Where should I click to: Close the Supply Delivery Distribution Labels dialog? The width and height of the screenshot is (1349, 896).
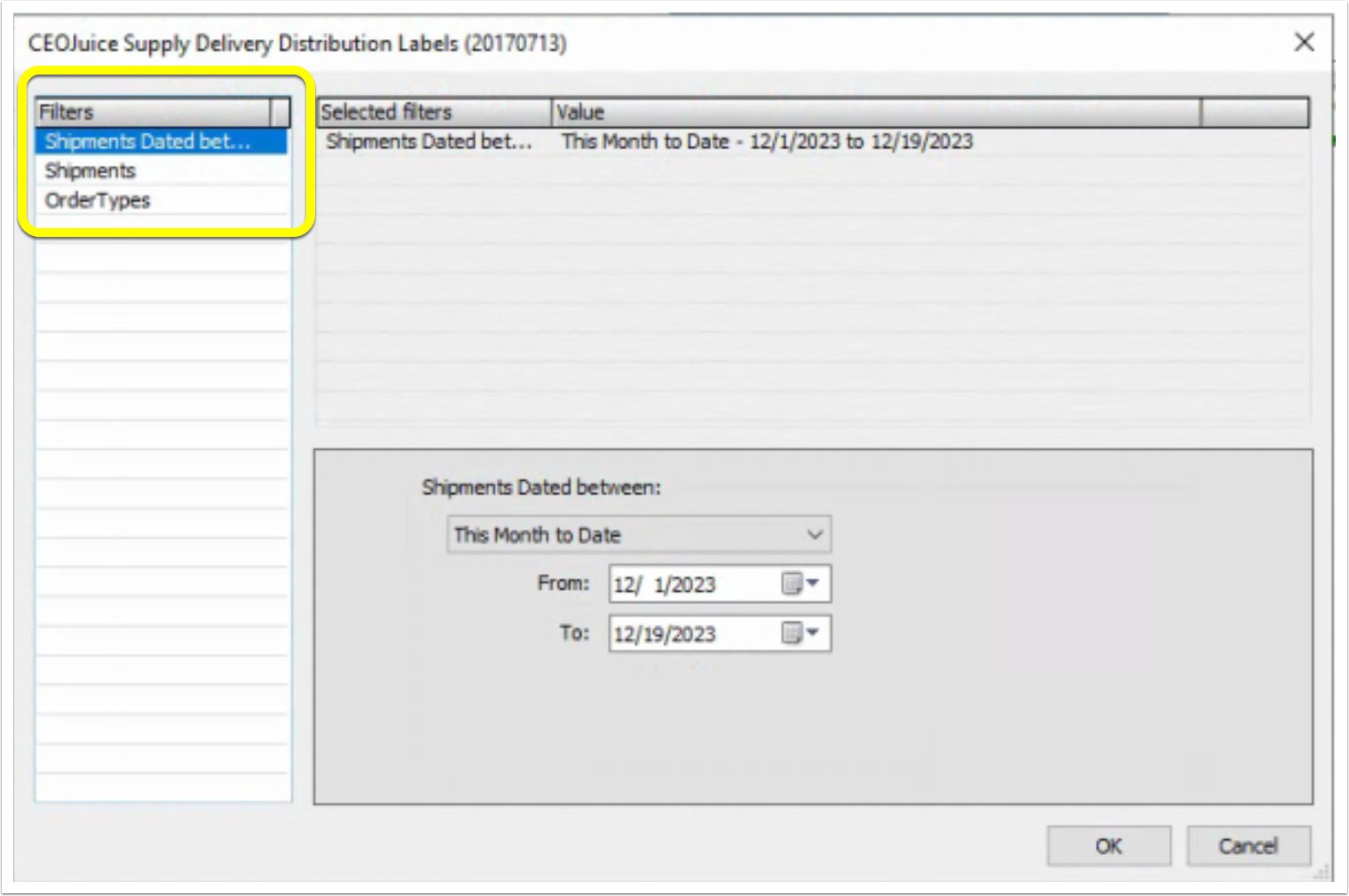1304,42
